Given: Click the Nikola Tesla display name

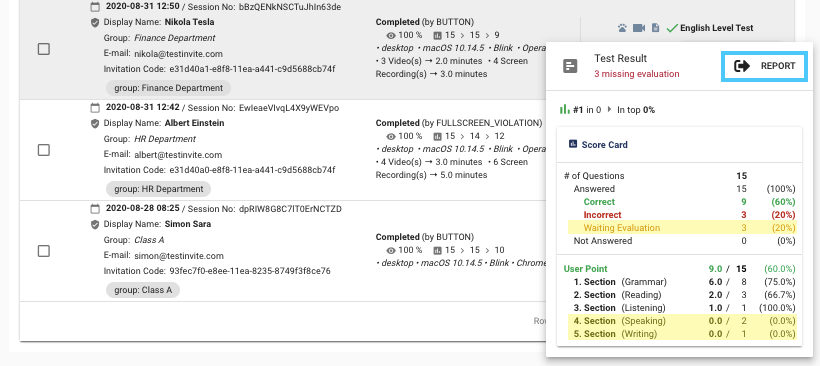Looking at the screenshot, I should coord(189,22).
